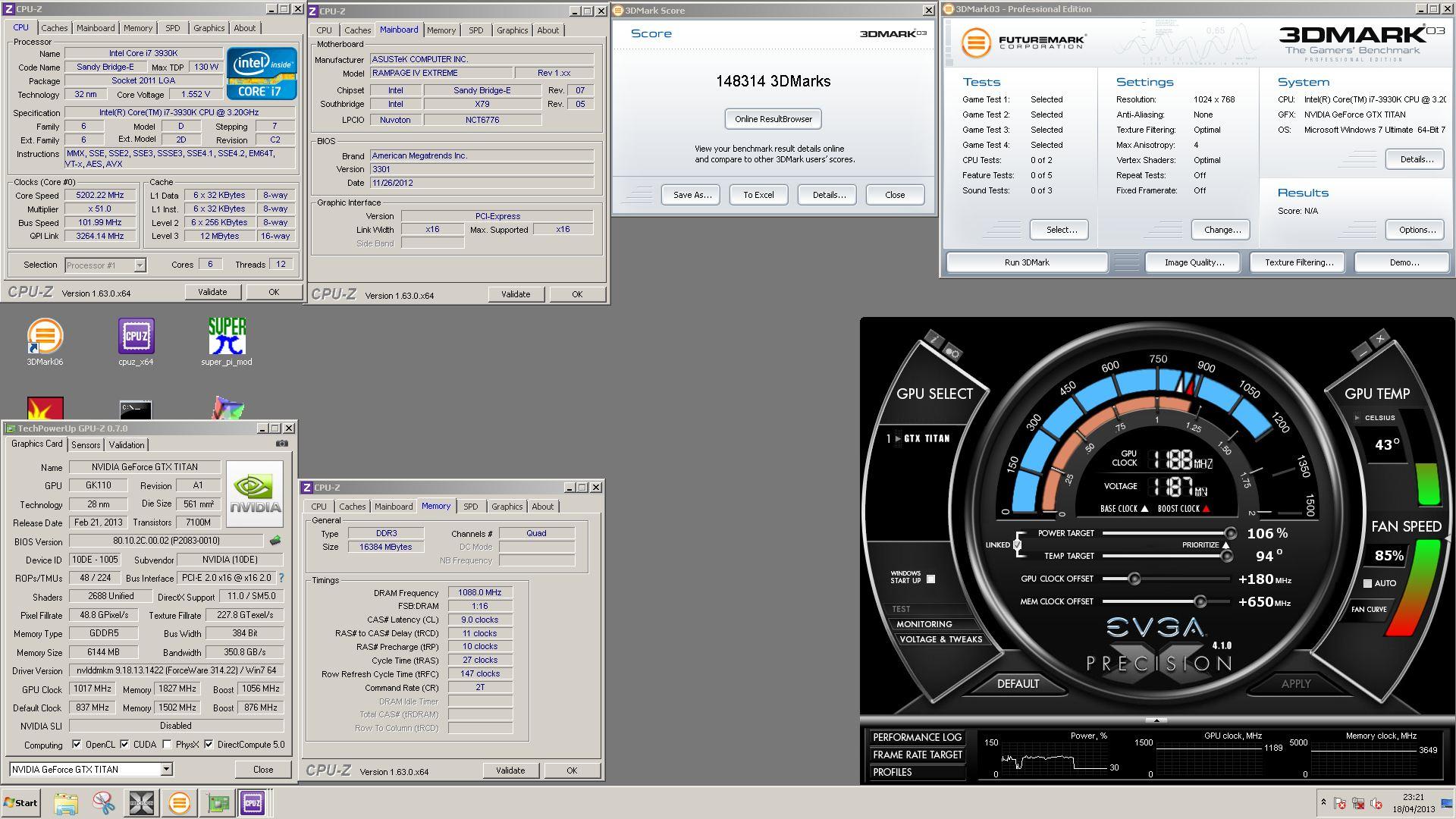The image size is (1456, 819).
Task: Toggle the CUDA checkbox in GPU-Z
Action: click(x=124, y=744)
